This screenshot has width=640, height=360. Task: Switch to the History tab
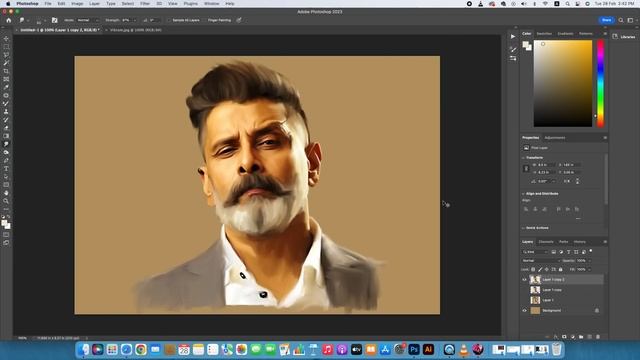click(x=580, y=242)
